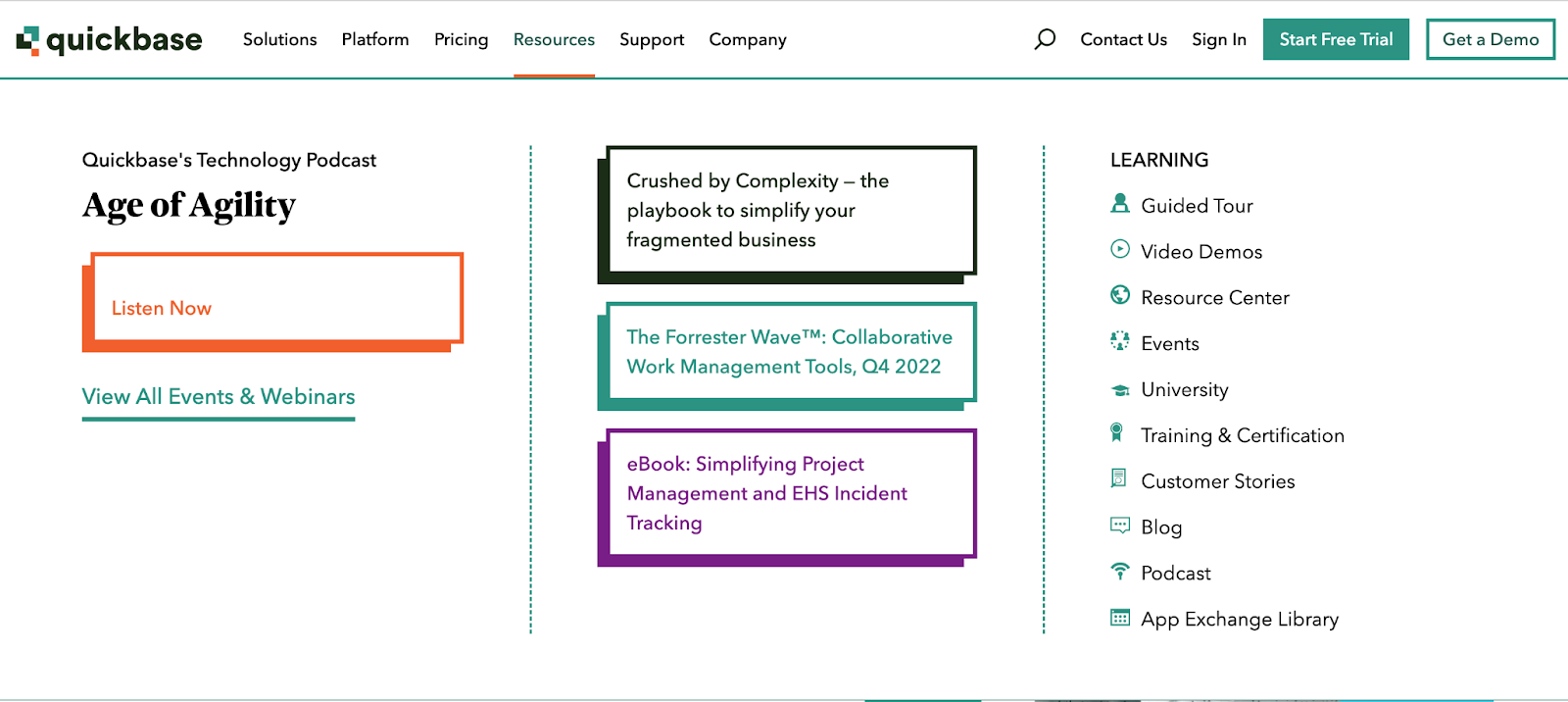1568x702 pixels.
Task: Expand the Company menu
Action: (748, 39)
